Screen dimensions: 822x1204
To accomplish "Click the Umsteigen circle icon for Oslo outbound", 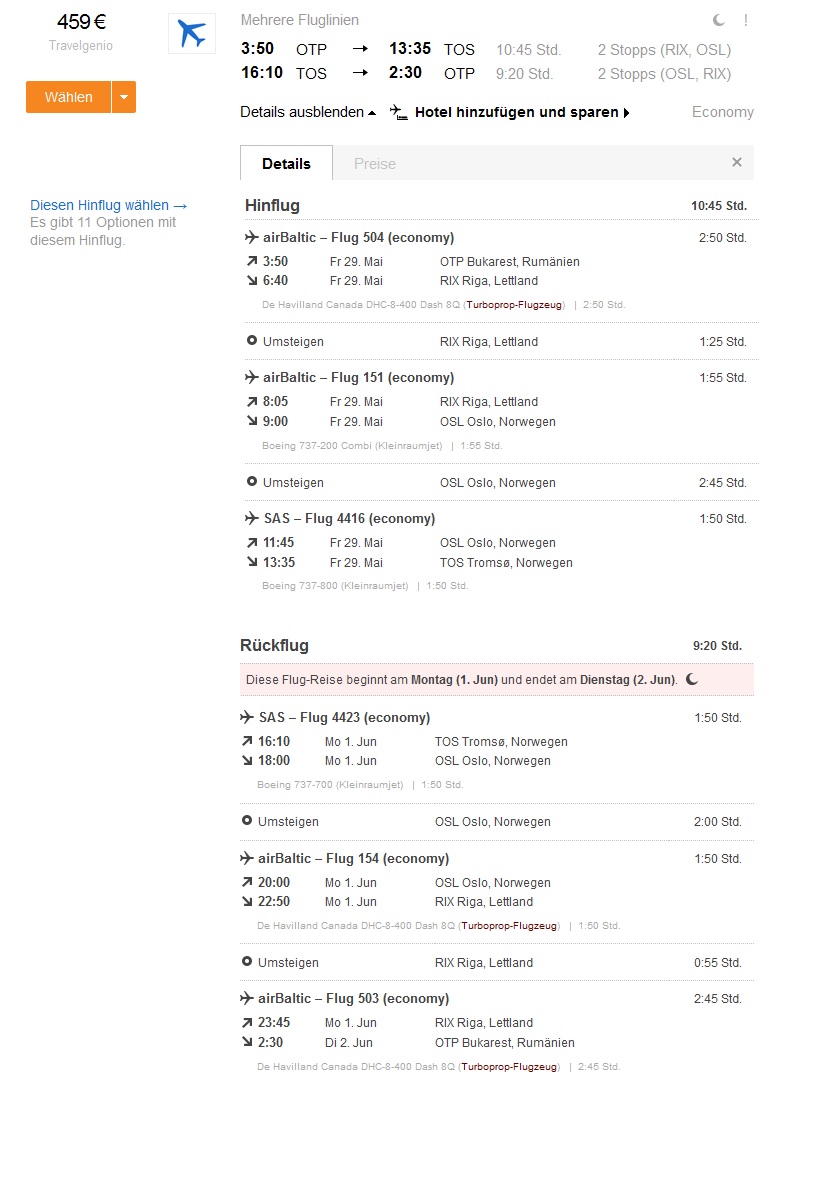I will point(252,482).
